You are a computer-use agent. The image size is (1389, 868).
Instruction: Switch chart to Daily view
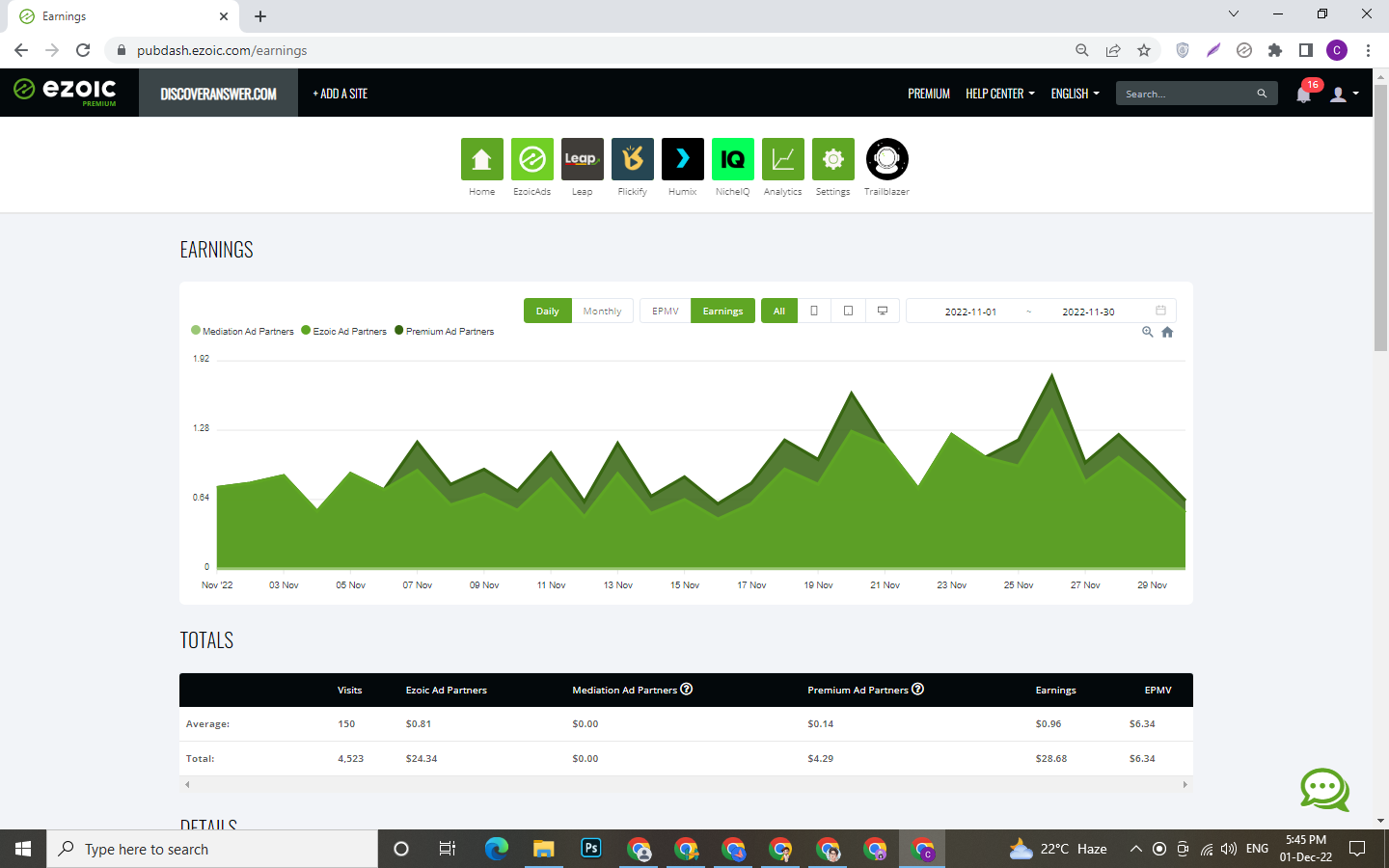548,311
